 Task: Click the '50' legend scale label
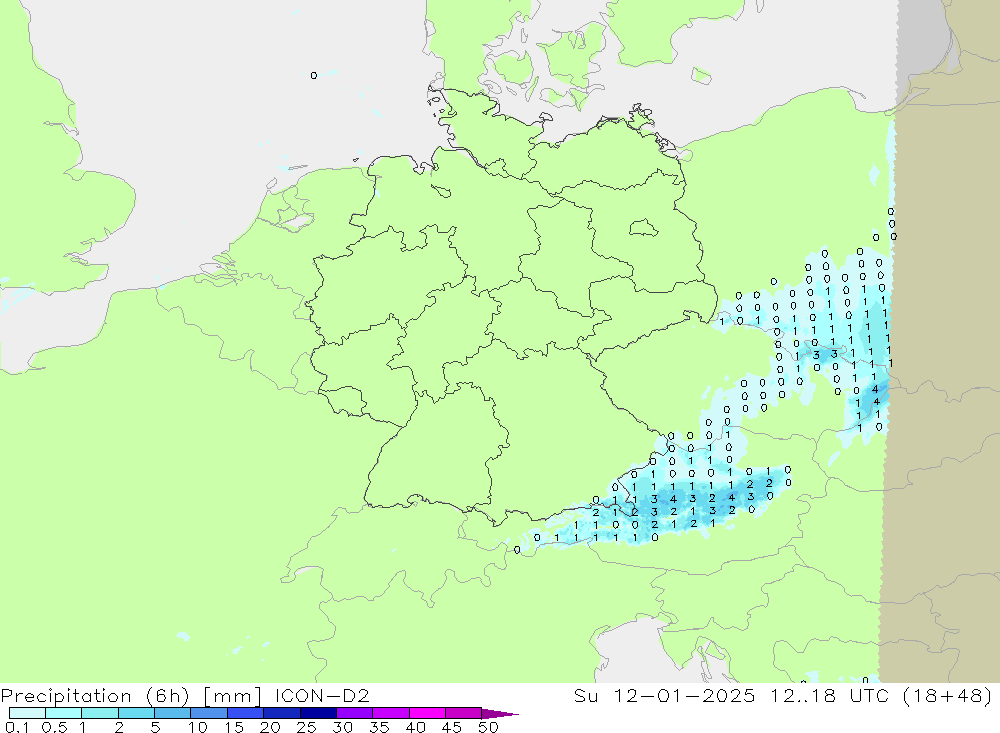point(488,727)
